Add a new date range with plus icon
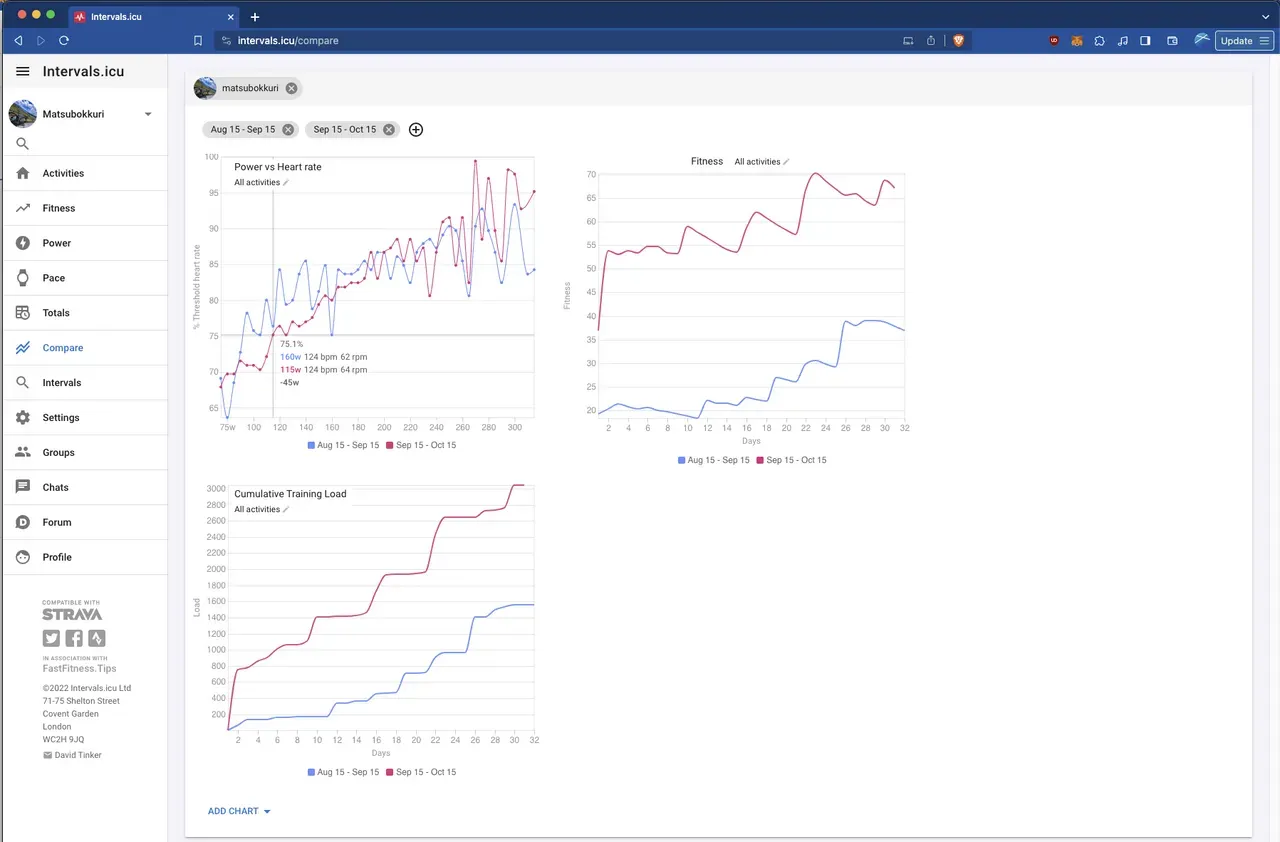The image size is (1280, 842). click(416, 130)
